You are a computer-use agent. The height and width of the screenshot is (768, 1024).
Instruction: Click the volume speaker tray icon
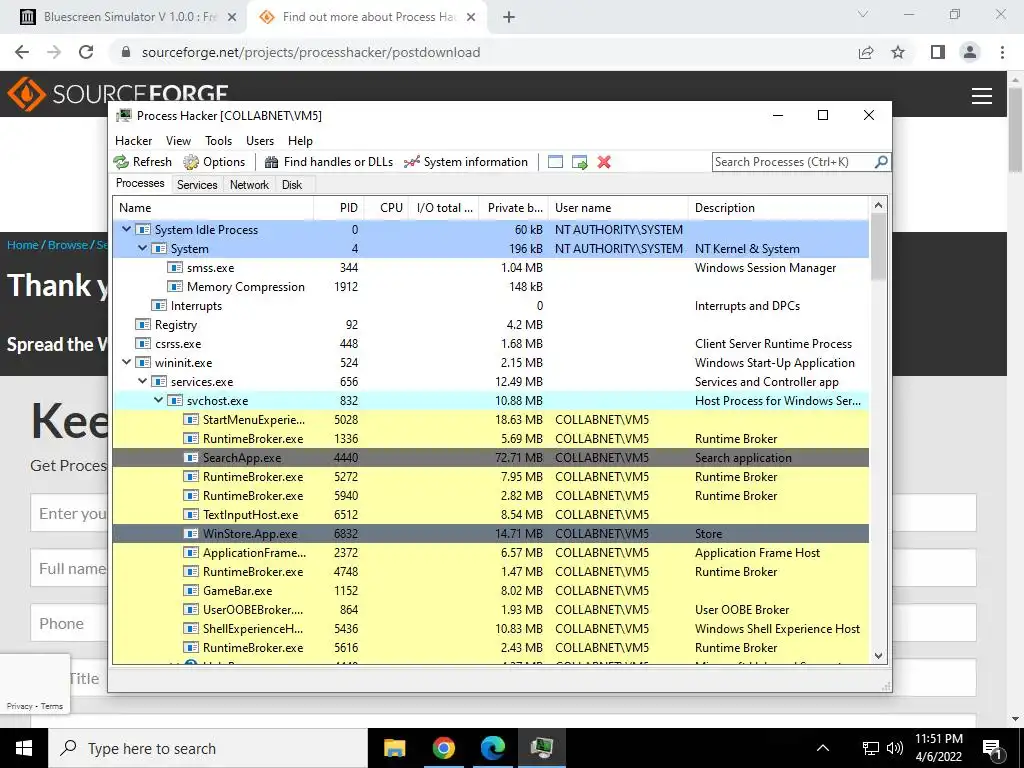pyautogui.click(x=895, y=748)
